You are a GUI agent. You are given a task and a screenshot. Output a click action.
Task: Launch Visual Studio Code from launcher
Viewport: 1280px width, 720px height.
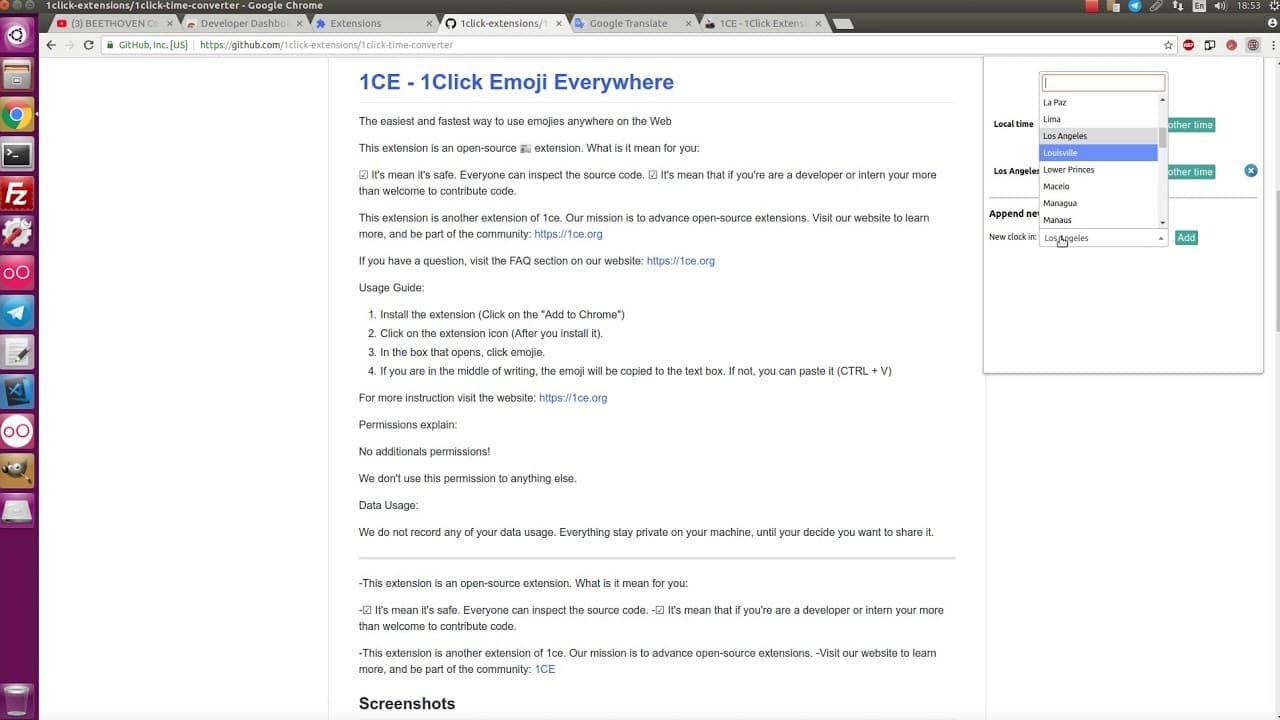tap(17, 391)
